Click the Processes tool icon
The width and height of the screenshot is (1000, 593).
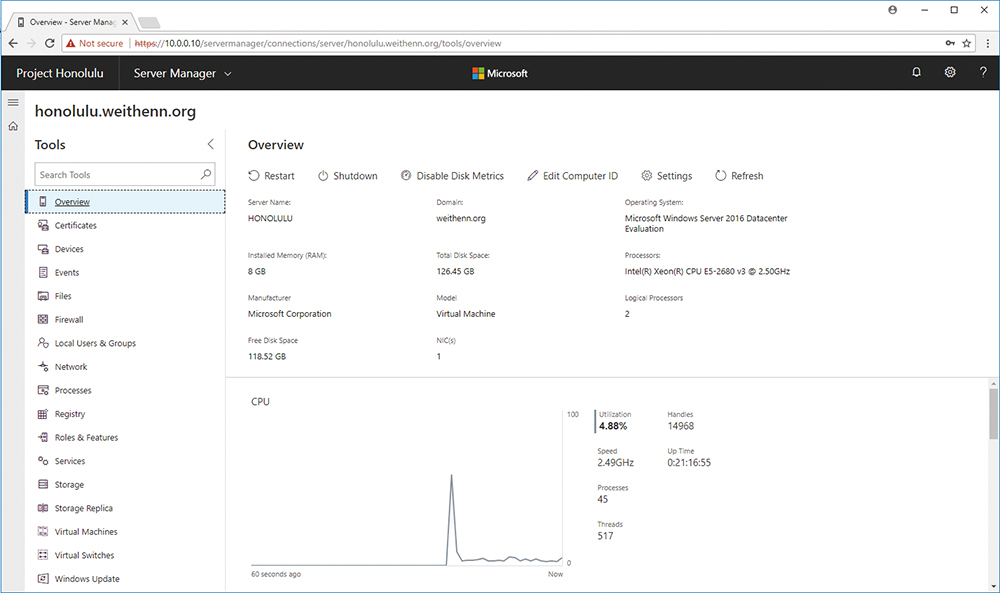[x=43, y=390]
